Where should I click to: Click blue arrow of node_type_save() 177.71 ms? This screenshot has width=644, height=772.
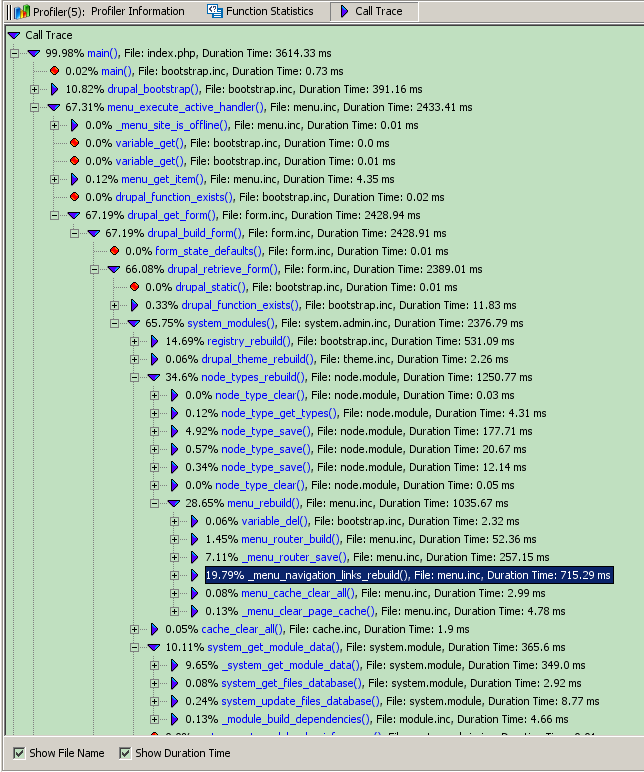point(174,431)
